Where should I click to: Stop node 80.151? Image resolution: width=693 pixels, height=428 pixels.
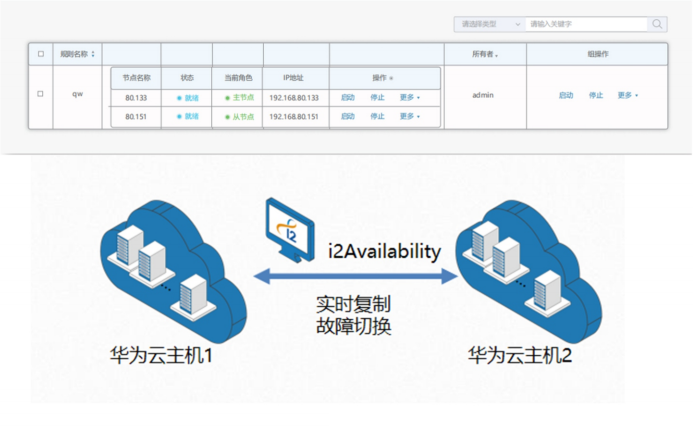(377, 116)
